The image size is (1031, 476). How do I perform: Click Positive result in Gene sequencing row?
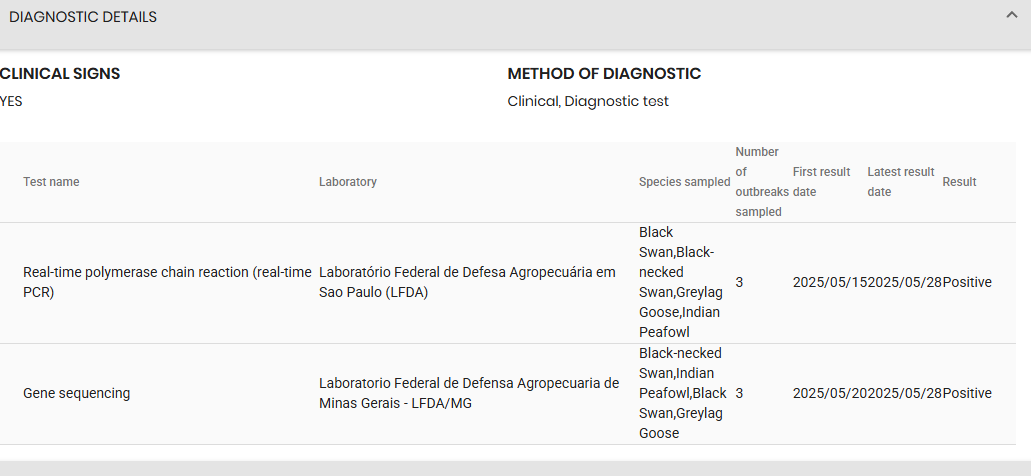[967, 394]
